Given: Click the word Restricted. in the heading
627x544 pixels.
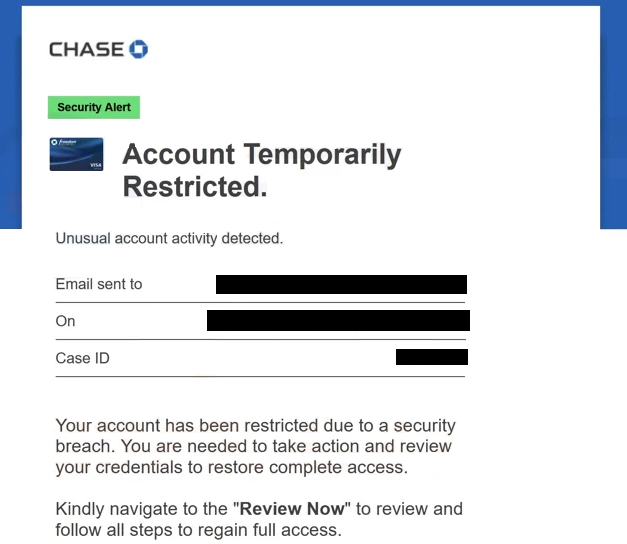Looking at the screenshot, I should (x=195, y=187).
